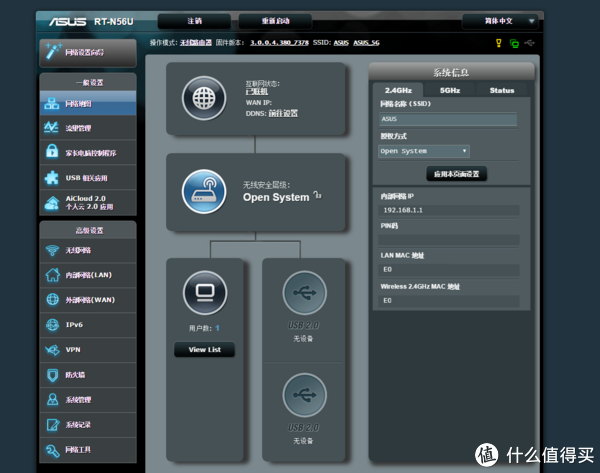
Task: Switch to the 2.4GHz tab
Action: pos(398,90)
